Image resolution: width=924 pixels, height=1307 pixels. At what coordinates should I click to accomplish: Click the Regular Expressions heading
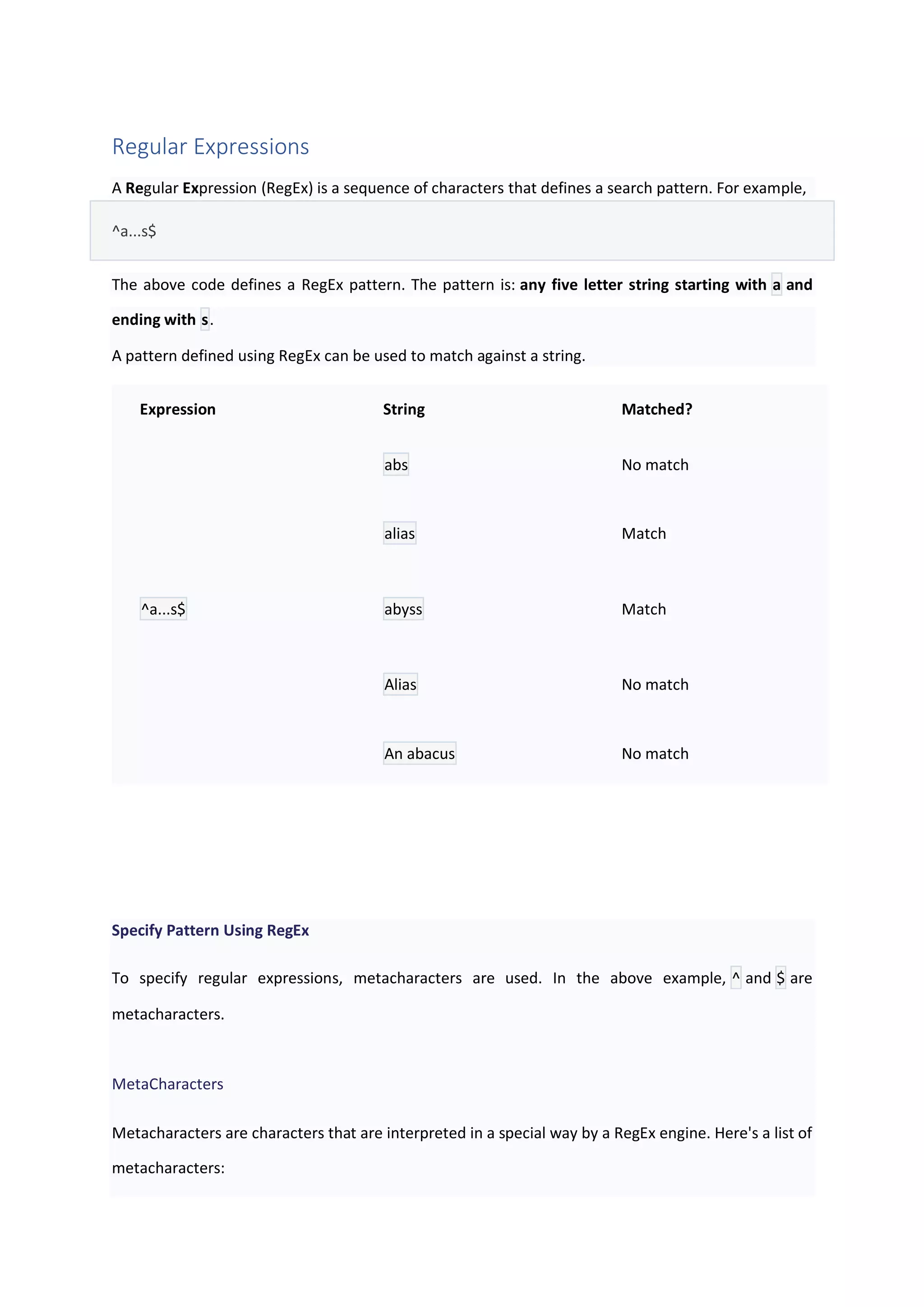pos(211,147)
